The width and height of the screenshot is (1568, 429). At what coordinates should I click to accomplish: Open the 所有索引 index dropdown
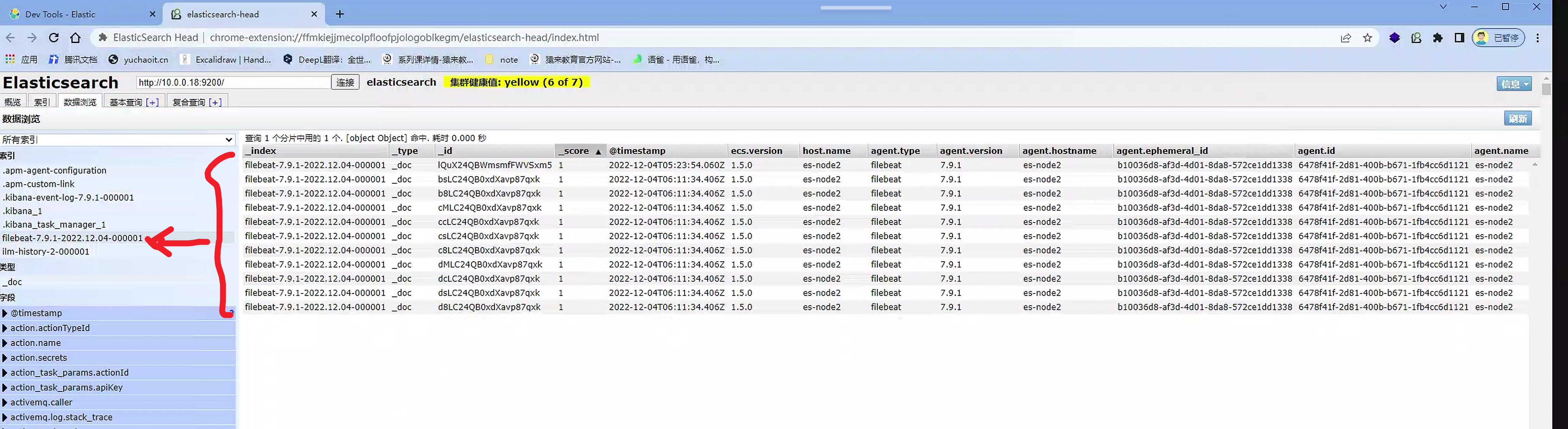[x=117, y=139]
